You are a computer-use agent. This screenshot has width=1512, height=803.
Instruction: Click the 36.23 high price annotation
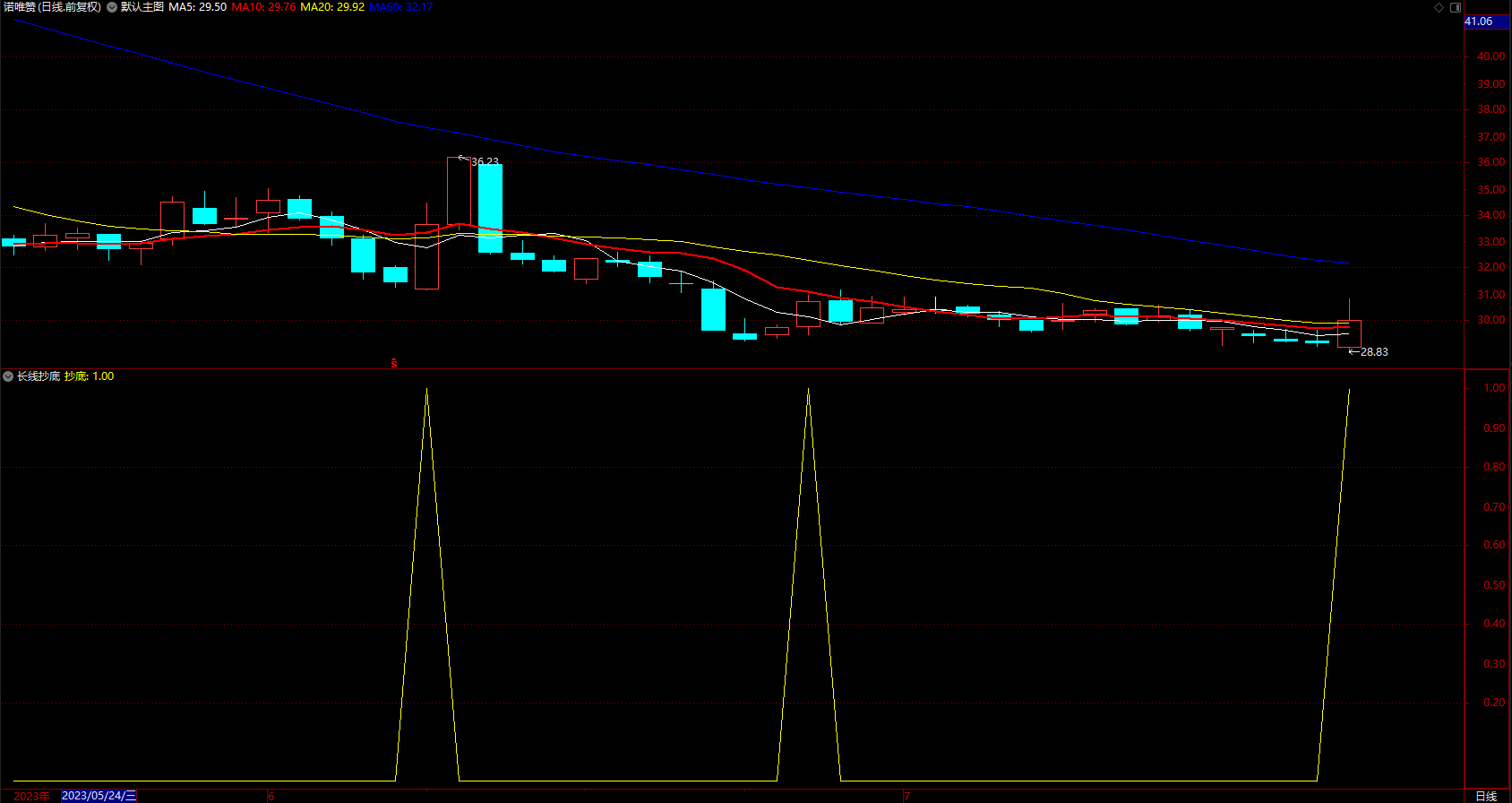(x=485, y=162)
